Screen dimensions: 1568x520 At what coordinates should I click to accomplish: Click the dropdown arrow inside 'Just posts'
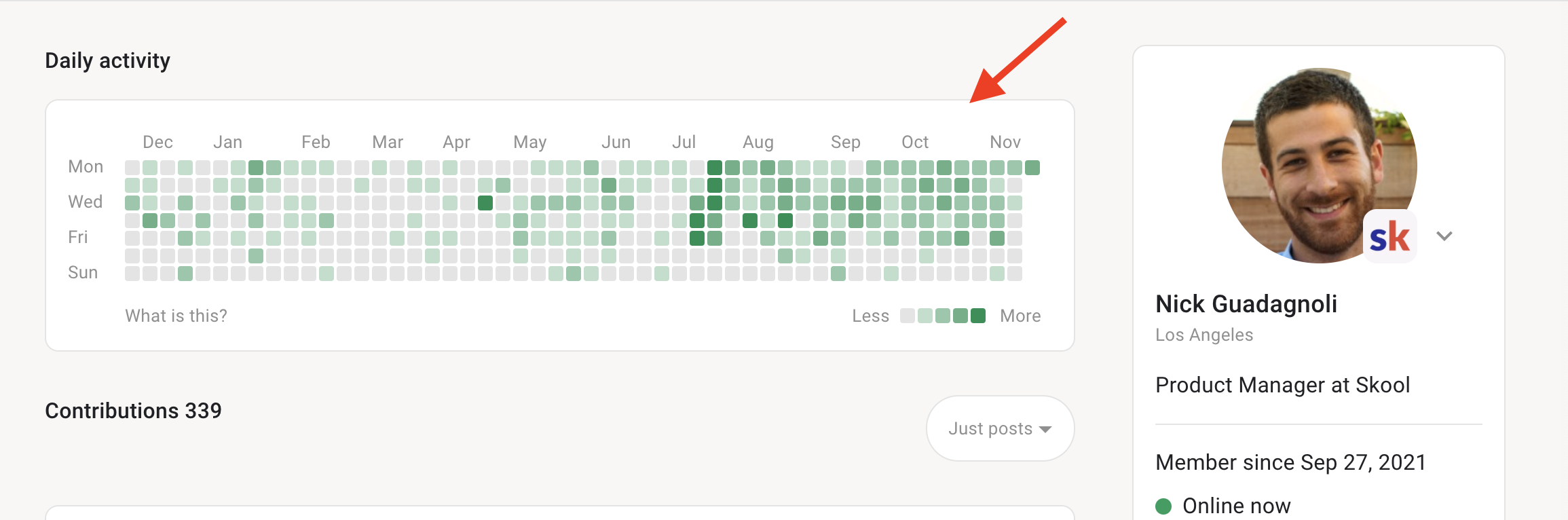pyautogui.click(x=1045, y=428)
